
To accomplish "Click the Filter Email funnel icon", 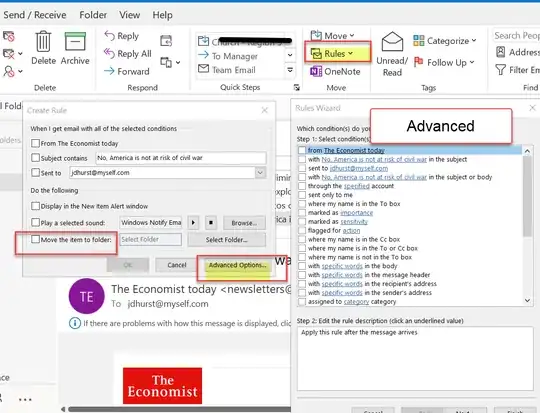I will 500,70.
